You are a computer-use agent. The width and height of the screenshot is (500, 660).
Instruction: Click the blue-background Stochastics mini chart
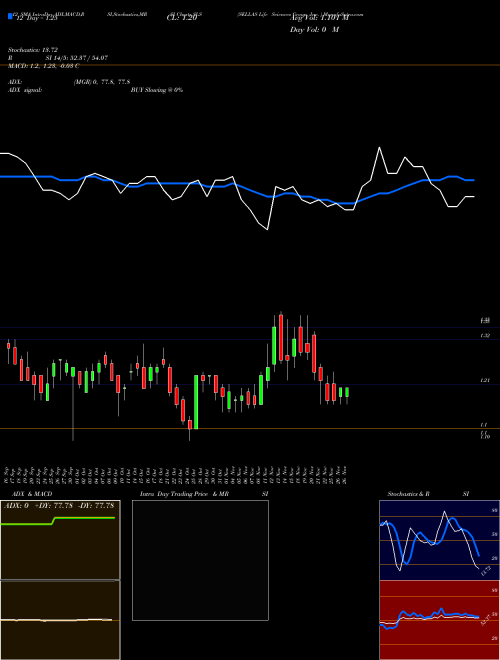tap(439, 540)
